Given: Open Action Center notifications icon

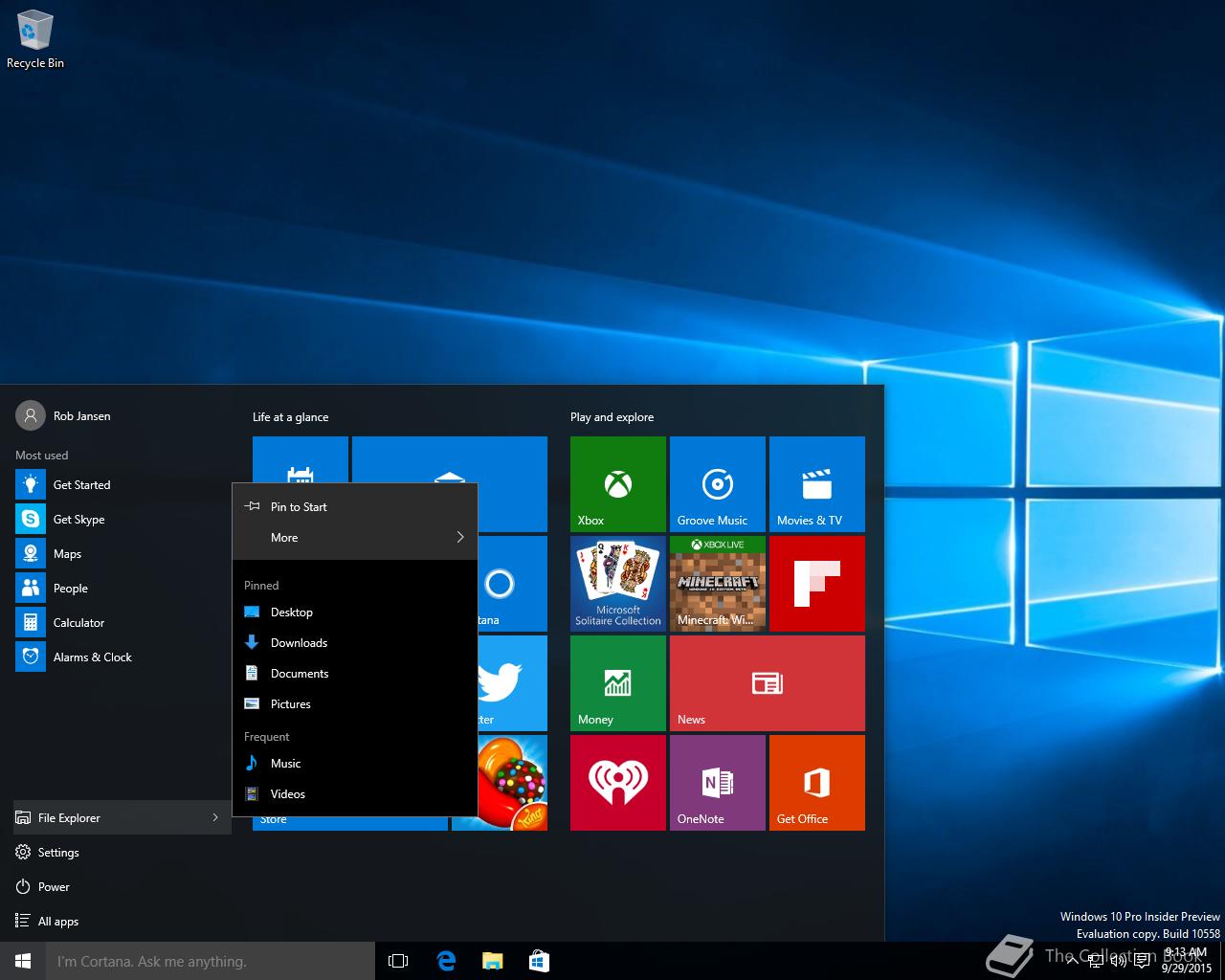Looking at the screenshot, I should pyautogui.click(x=1142, y=962).
